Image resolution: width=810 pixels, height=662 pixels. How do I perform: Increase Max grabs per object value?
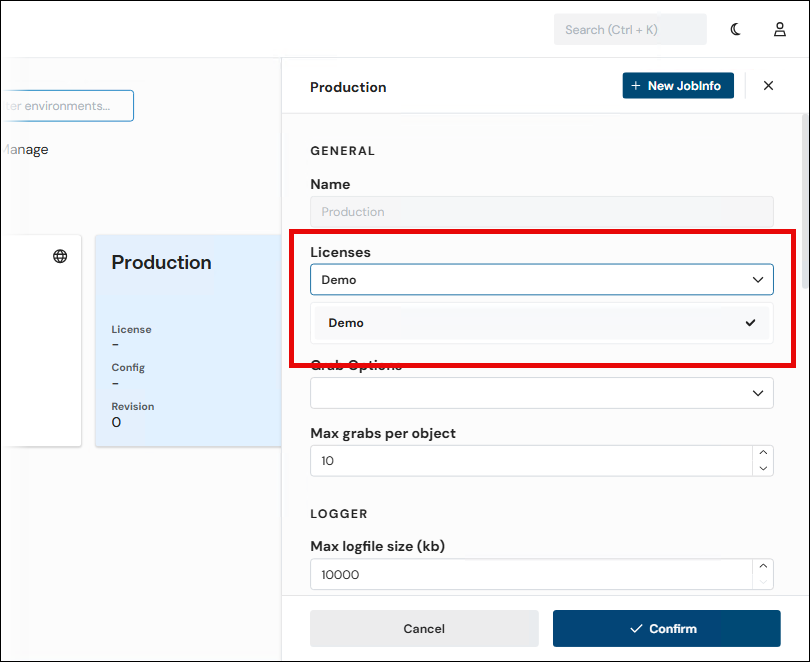pos(763,452)
